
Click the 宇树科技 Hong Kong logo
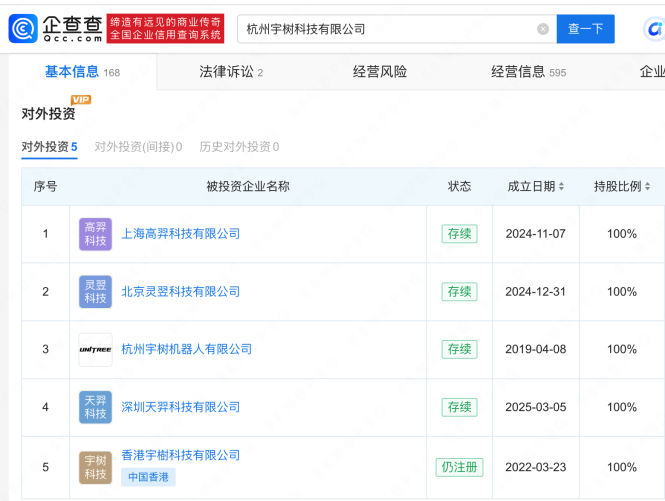(95, 467)
